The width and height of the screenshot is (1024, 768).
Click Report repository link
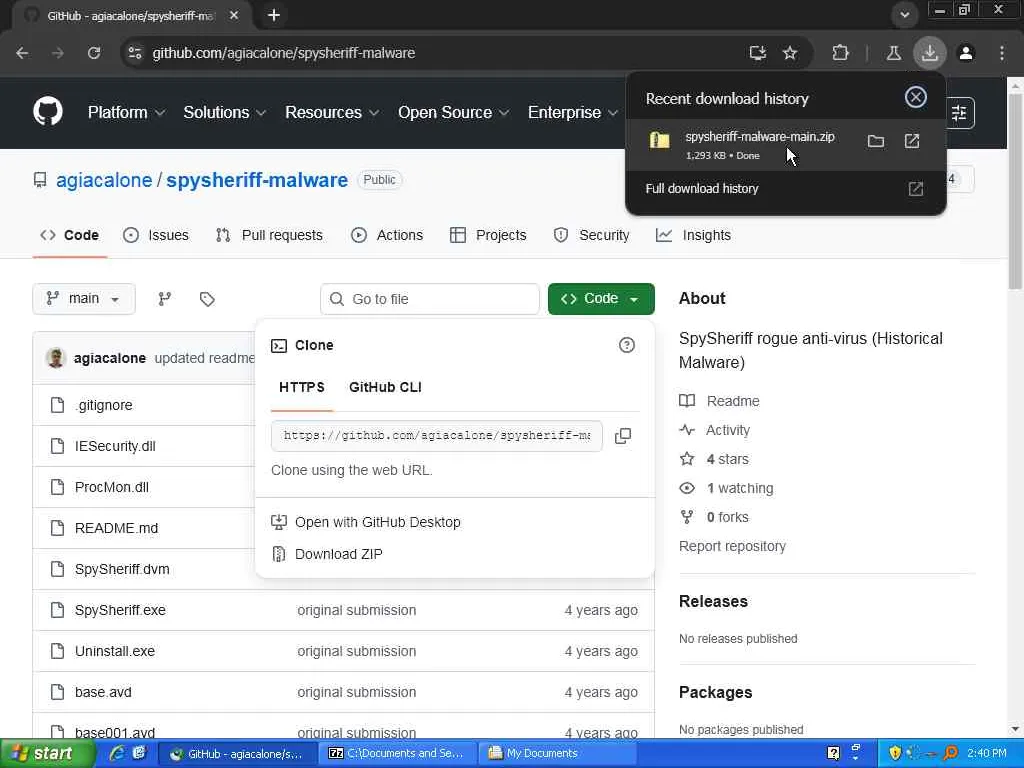click(x=732, y=546)
